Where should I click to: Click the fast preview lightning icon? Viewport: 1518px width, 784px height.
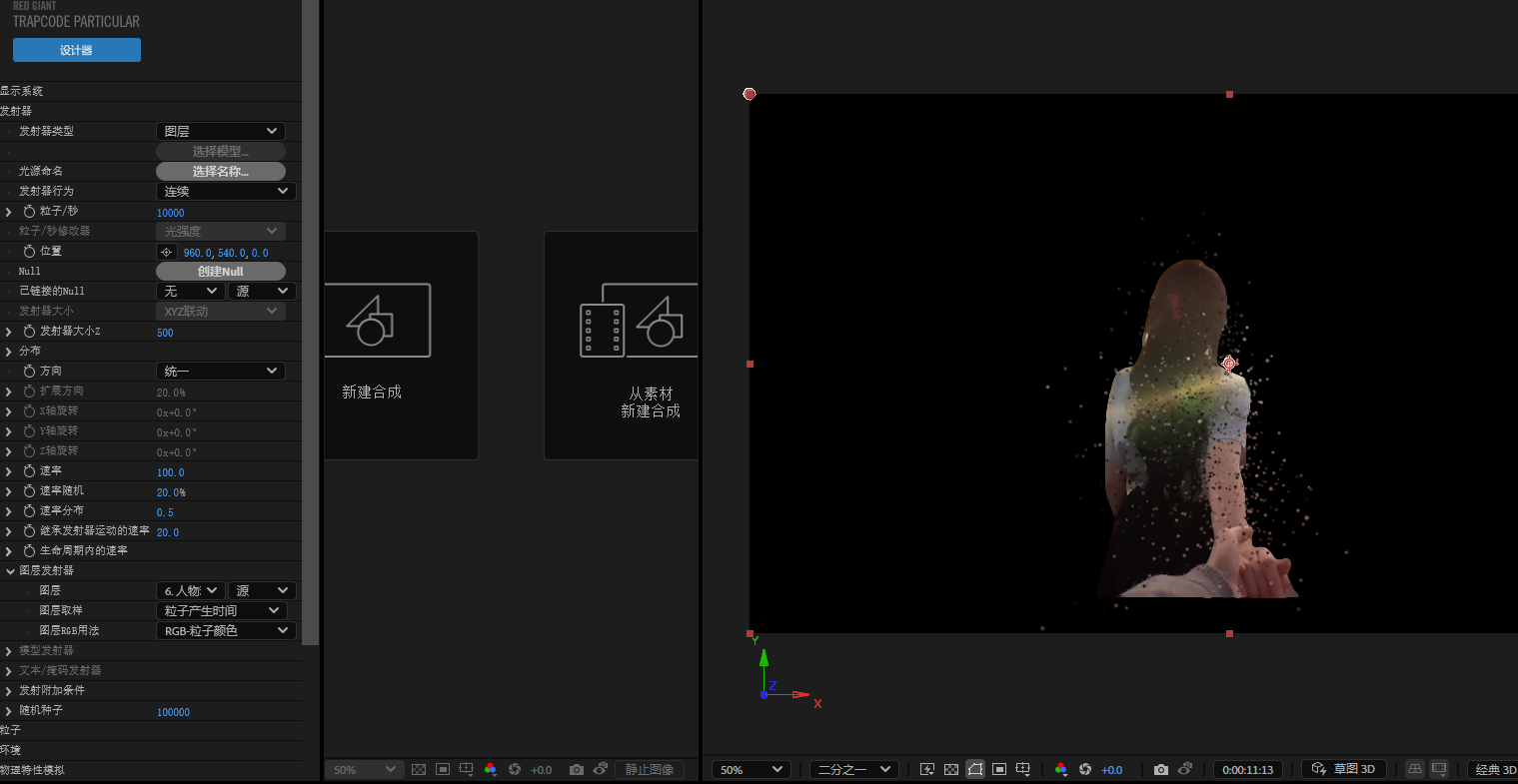click(927, 769)
